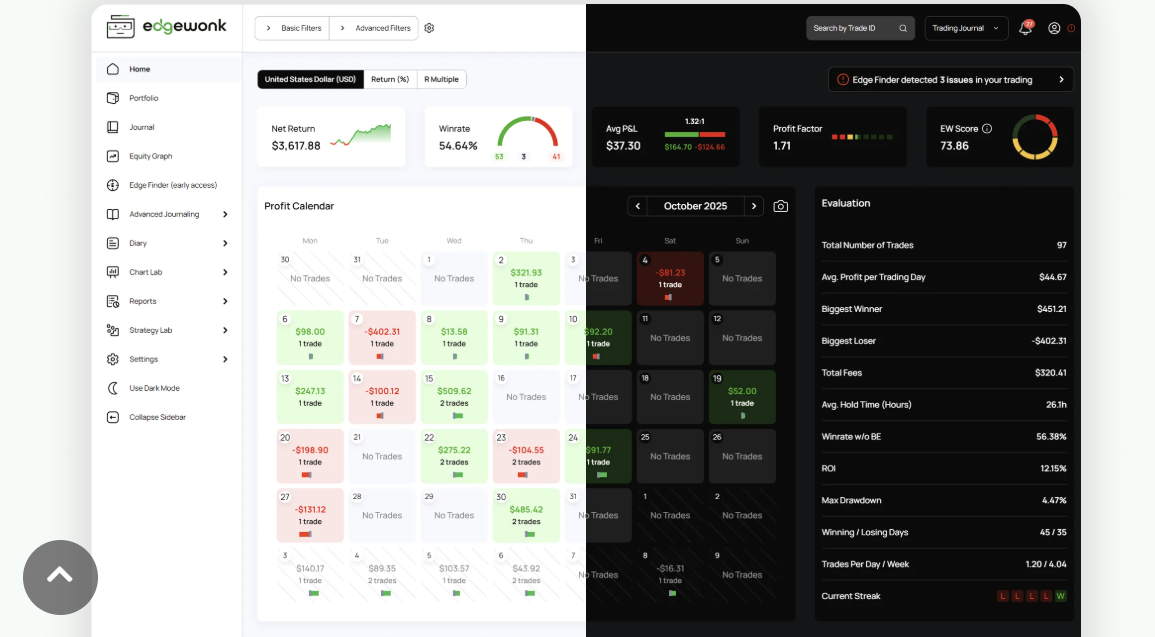Open the Edge Finder detected issues banner
Screen dimensions: 1155x637
(950, 80)
